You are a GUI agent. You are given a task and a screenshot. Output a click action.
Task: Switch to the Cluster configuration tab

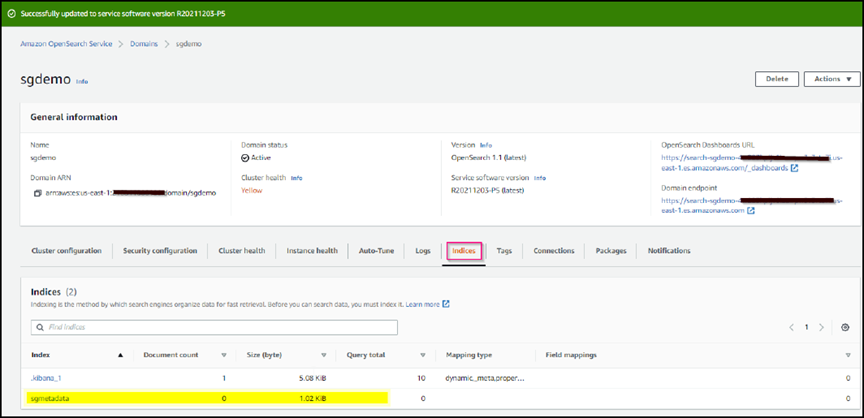(x=66, y=251)
